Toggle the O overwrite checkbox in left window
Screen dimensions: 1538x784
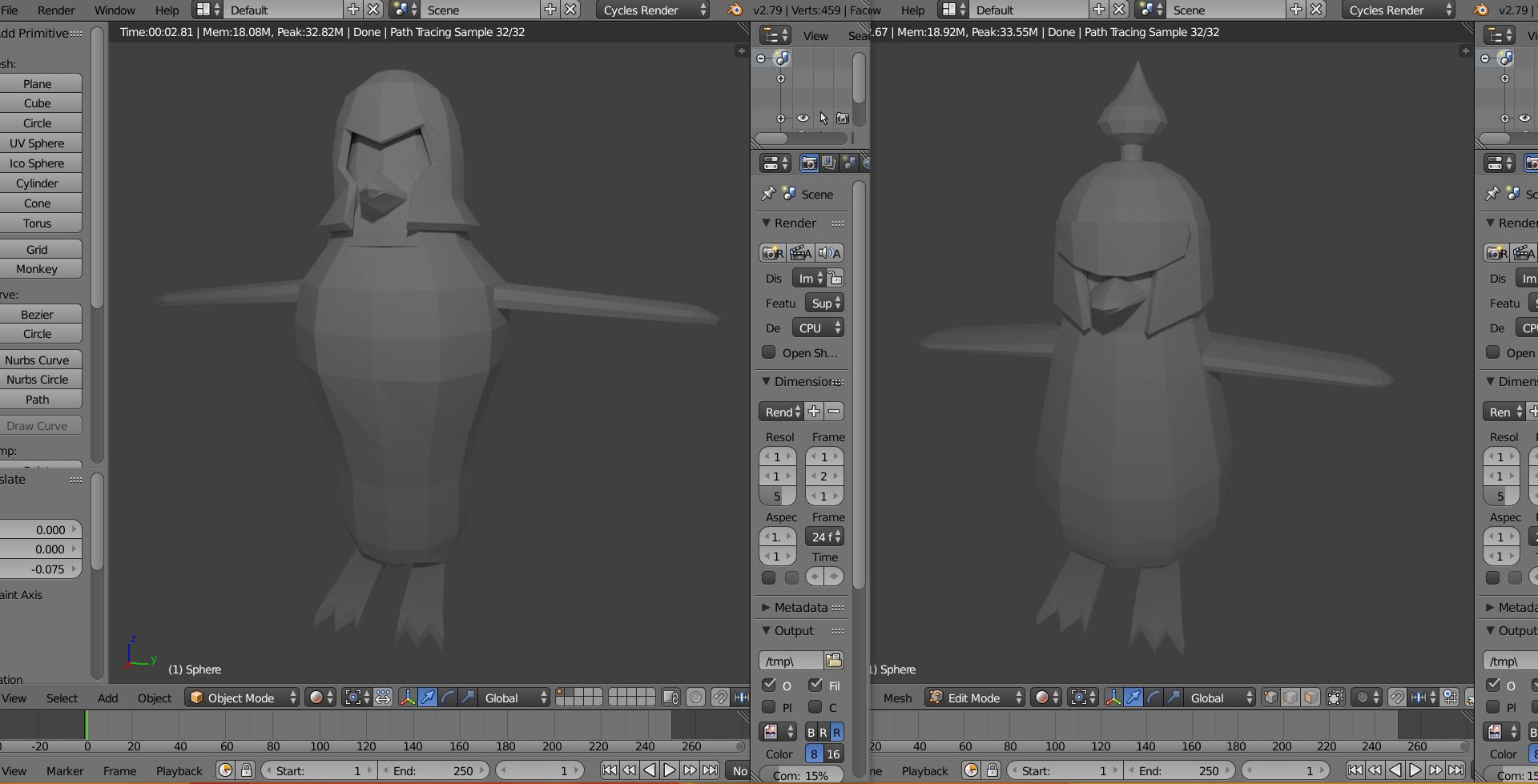click(x=769, y=685)
